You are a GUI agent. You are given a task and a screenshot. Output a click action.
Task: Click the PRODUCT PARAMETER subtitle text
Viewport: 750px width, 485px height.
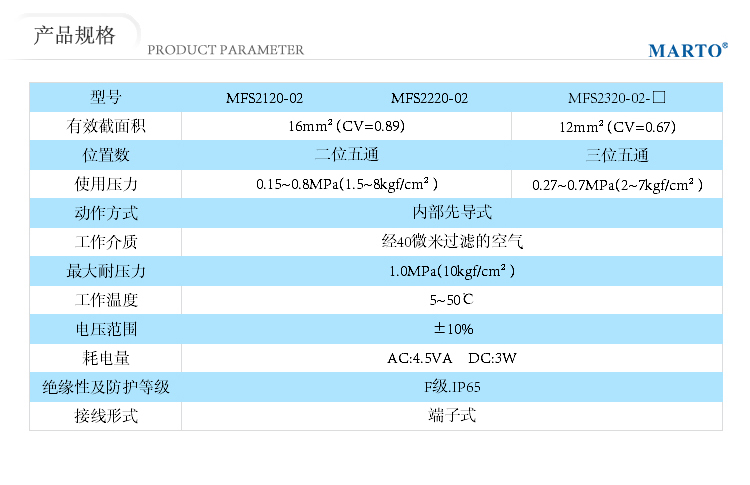pos(226,51)
